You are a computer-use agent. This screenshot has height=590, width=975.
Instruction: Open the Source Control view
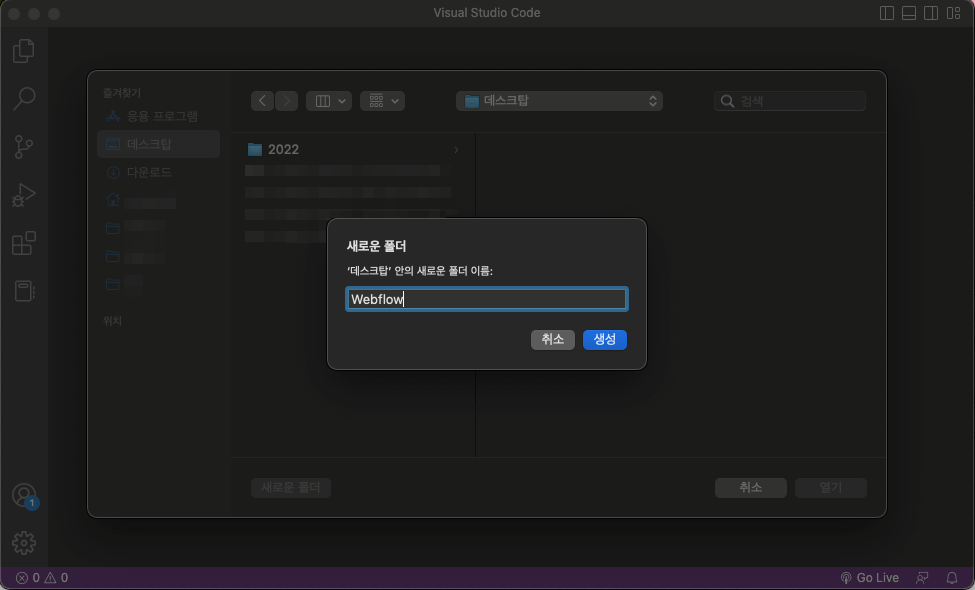[x=24, y=147]
